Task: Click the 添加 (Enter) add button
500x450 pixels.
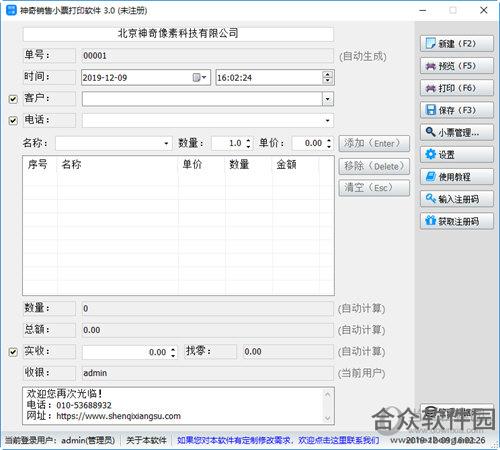Action: 374,144
